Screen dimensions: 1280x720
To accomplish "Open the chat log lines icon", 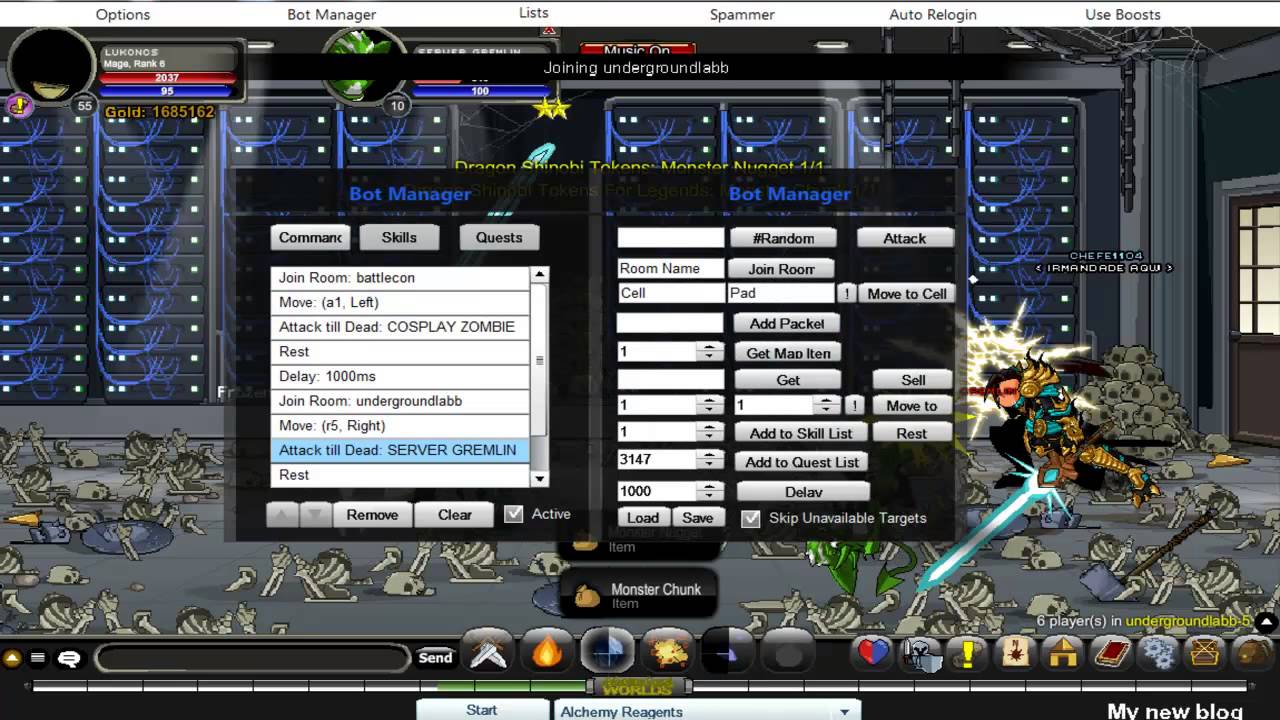I will click(38, 658).
